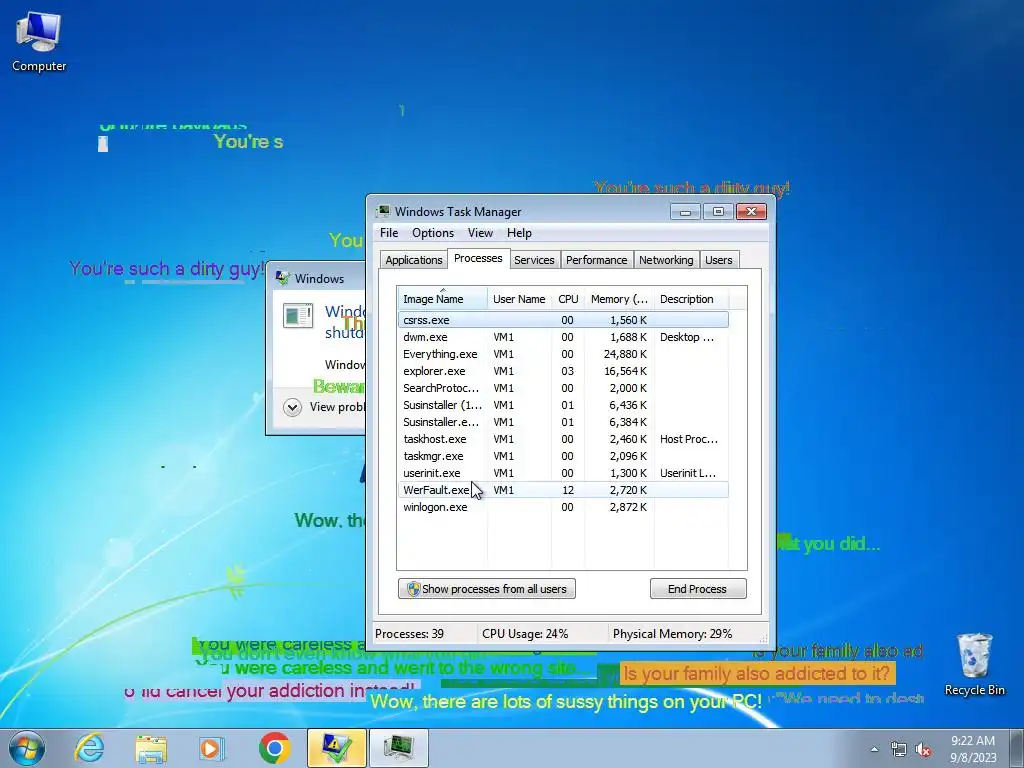
Task: Switch to the Networking tab
Action: pyautogui.click(x=666, y=260)
